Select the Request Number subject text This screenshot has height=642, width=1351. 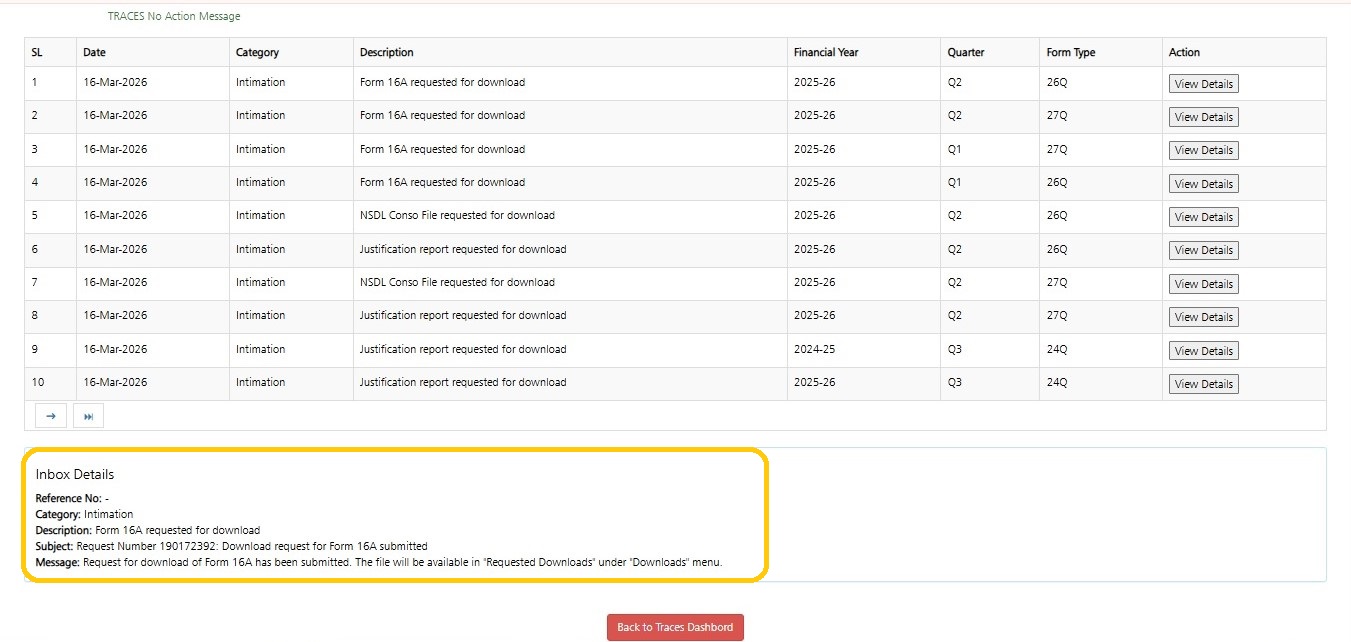point(252,546)
